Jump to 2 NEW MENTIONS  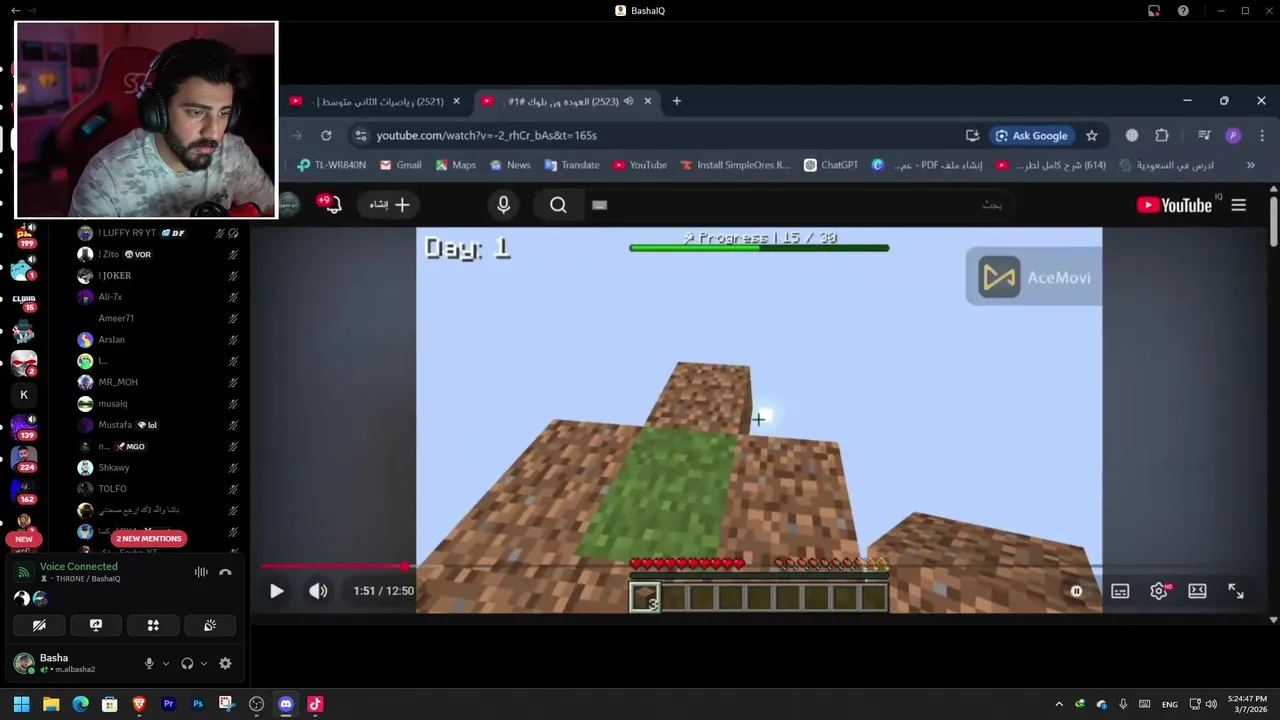pos(148,539)
